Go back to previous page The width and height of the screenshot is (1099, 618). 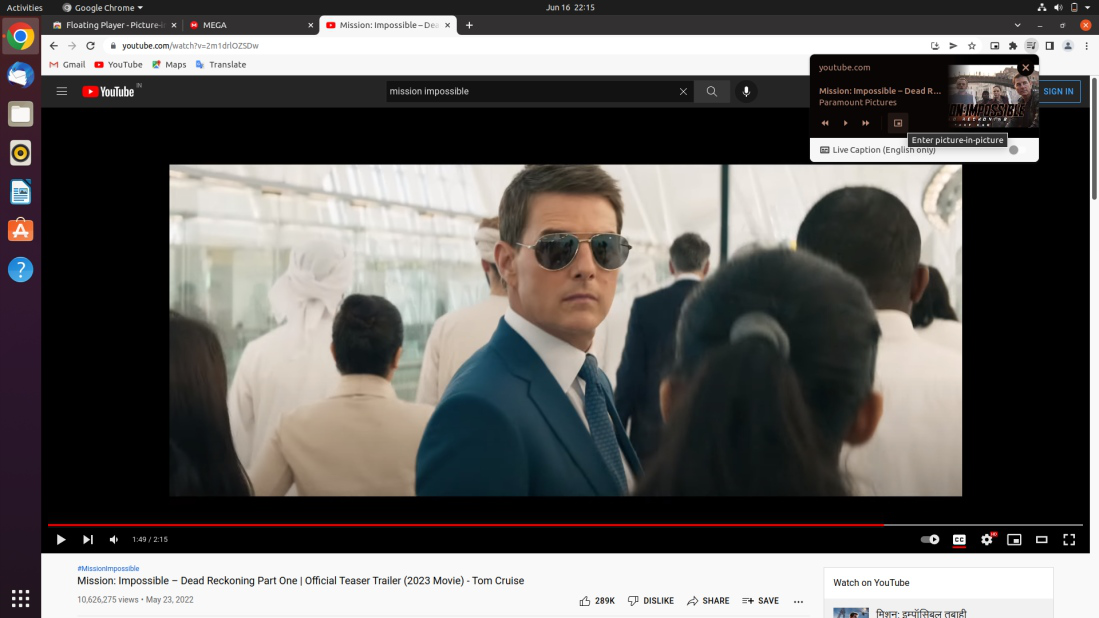click(x=54, y=46)
